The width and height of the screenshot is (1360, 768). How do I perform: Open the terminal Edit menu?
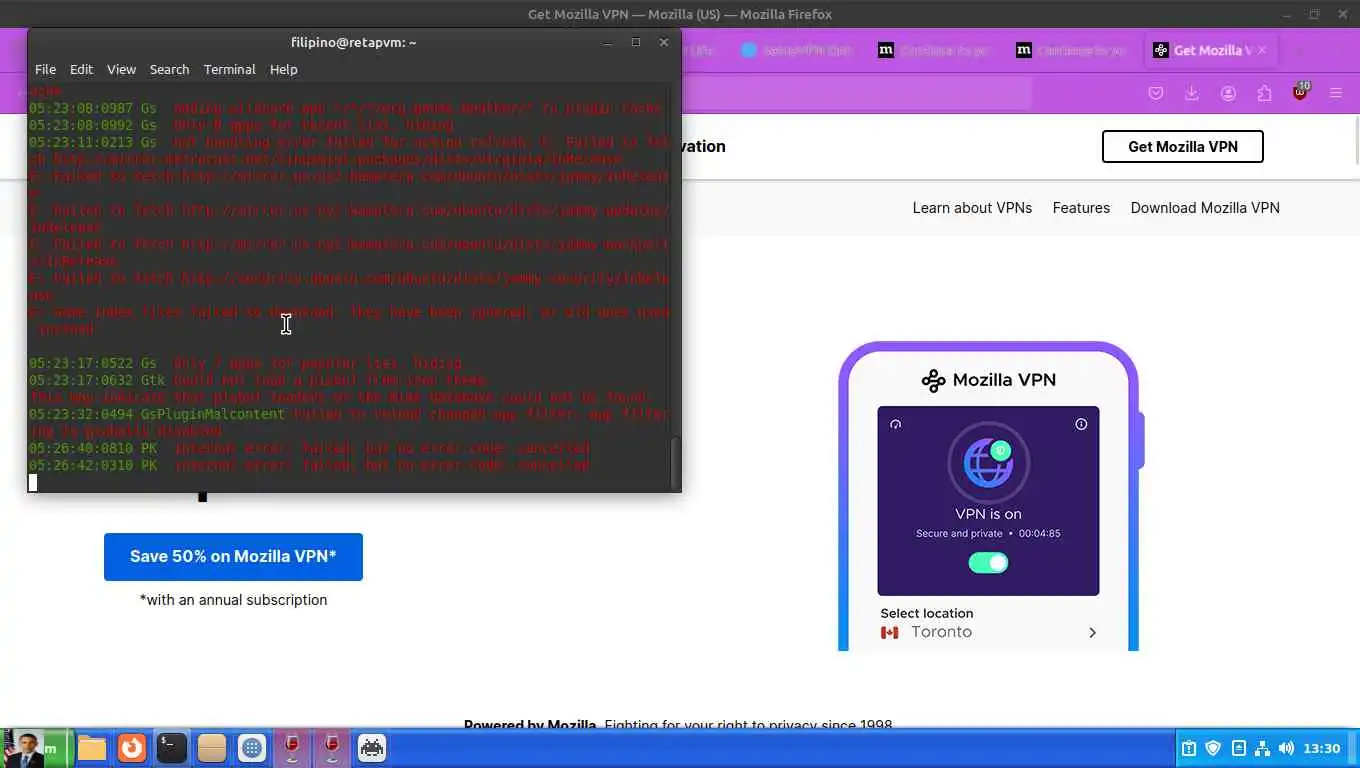click(81, 69)
